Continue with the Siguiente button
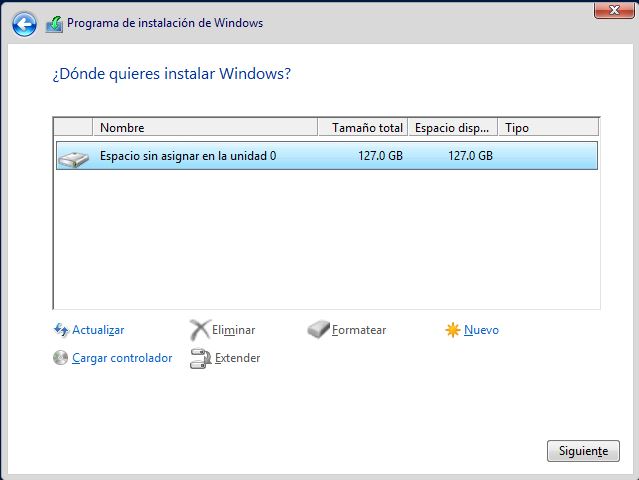Screen dimensions: 639x480 click(583, 451)
